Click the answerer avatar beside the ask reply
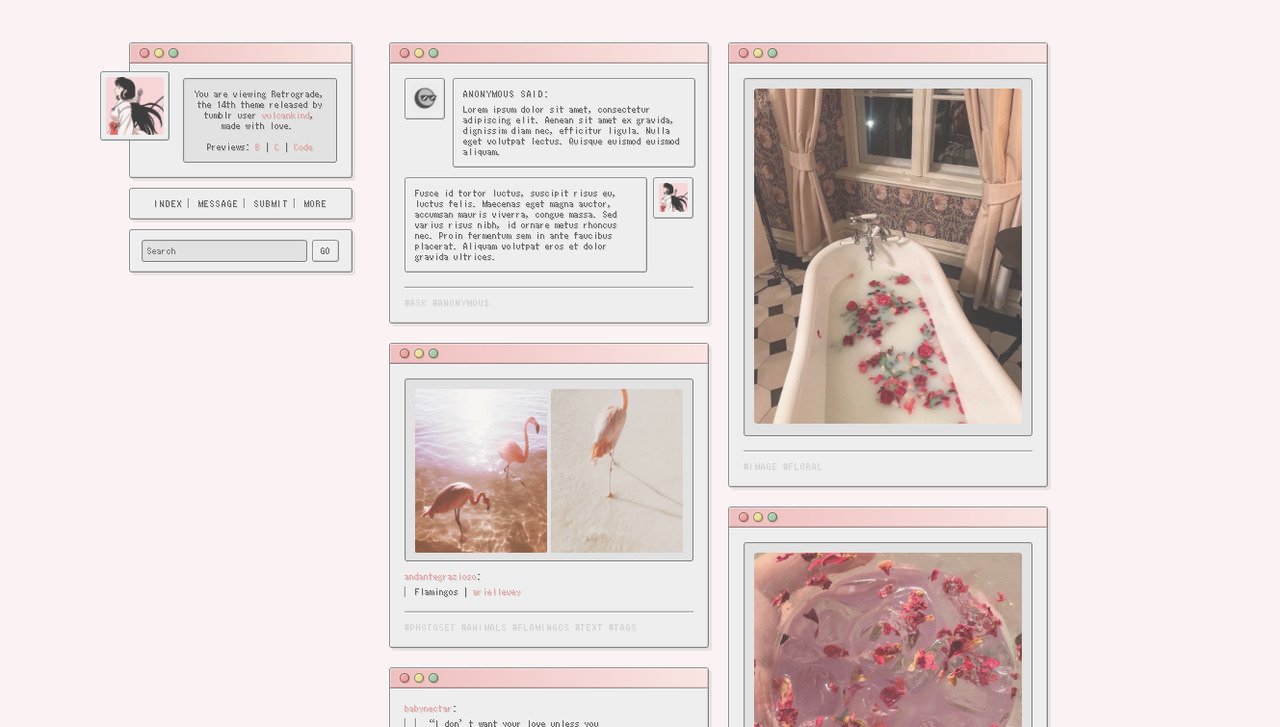The height and width of the screenshot is (727, 1280). tap(673, 197)
